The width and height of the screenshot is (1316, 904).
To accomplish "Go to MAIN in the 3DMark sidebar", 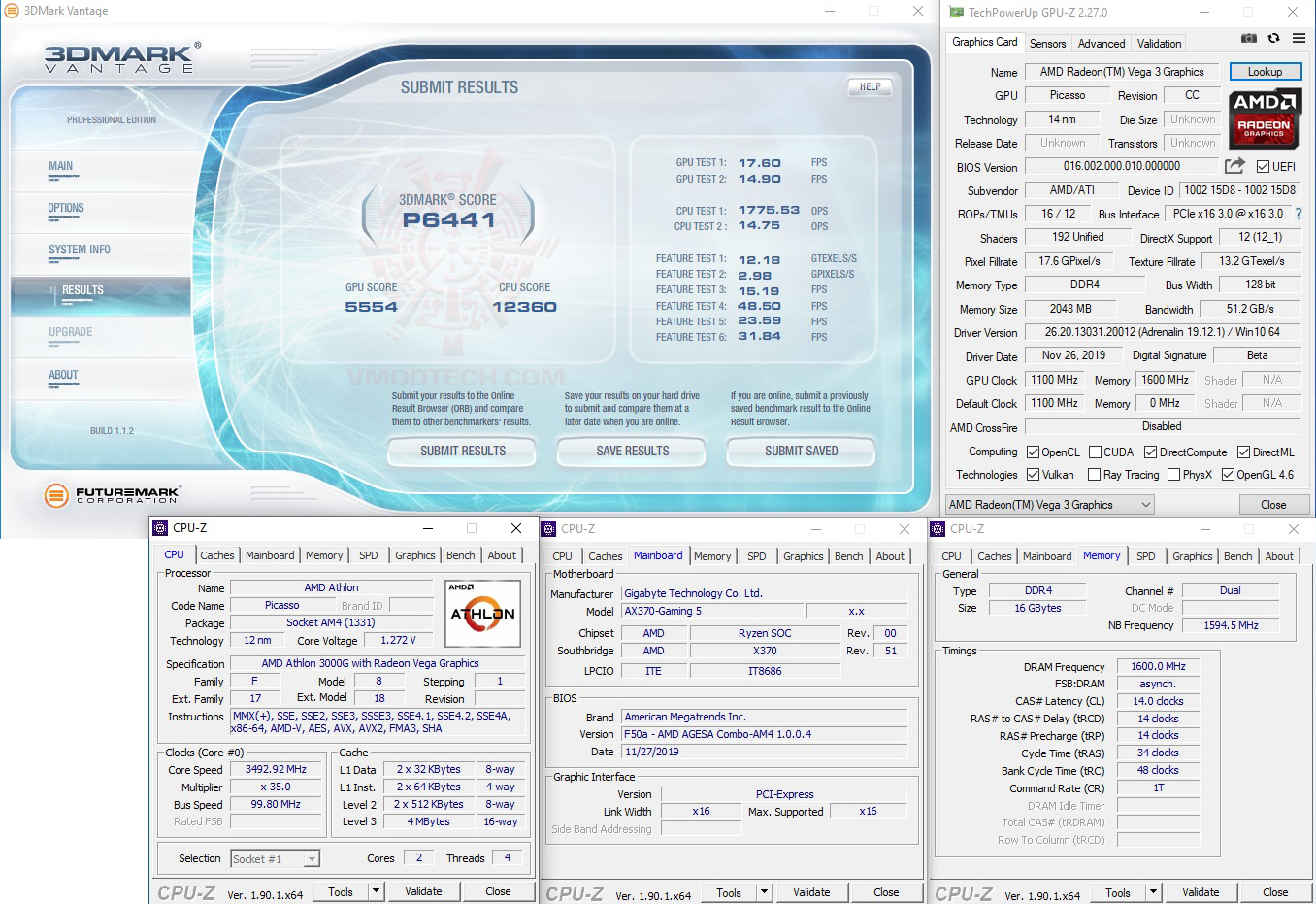I will point(61,167).
